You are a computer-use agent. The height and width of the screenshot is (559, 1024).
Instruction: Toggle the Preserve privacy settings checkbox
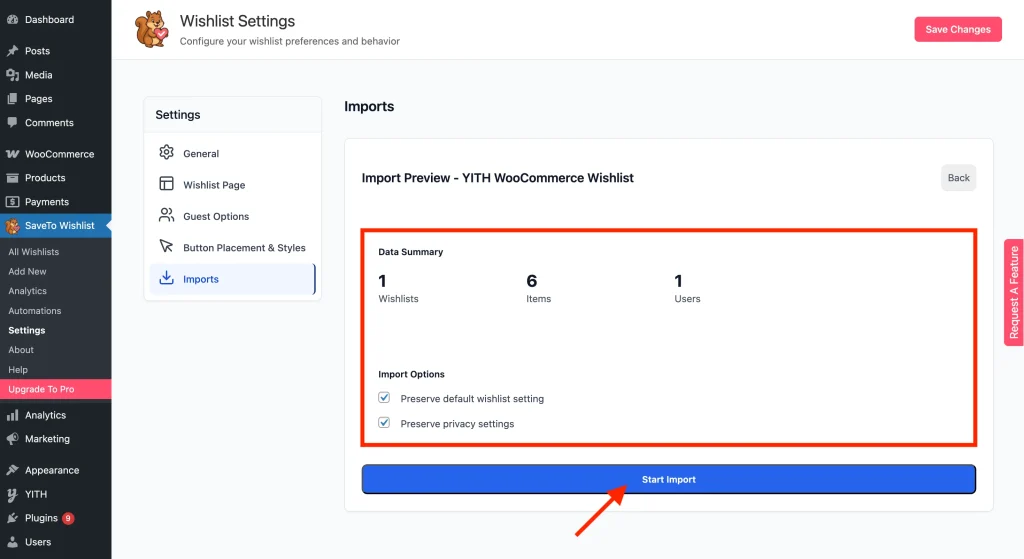[384, 423]
